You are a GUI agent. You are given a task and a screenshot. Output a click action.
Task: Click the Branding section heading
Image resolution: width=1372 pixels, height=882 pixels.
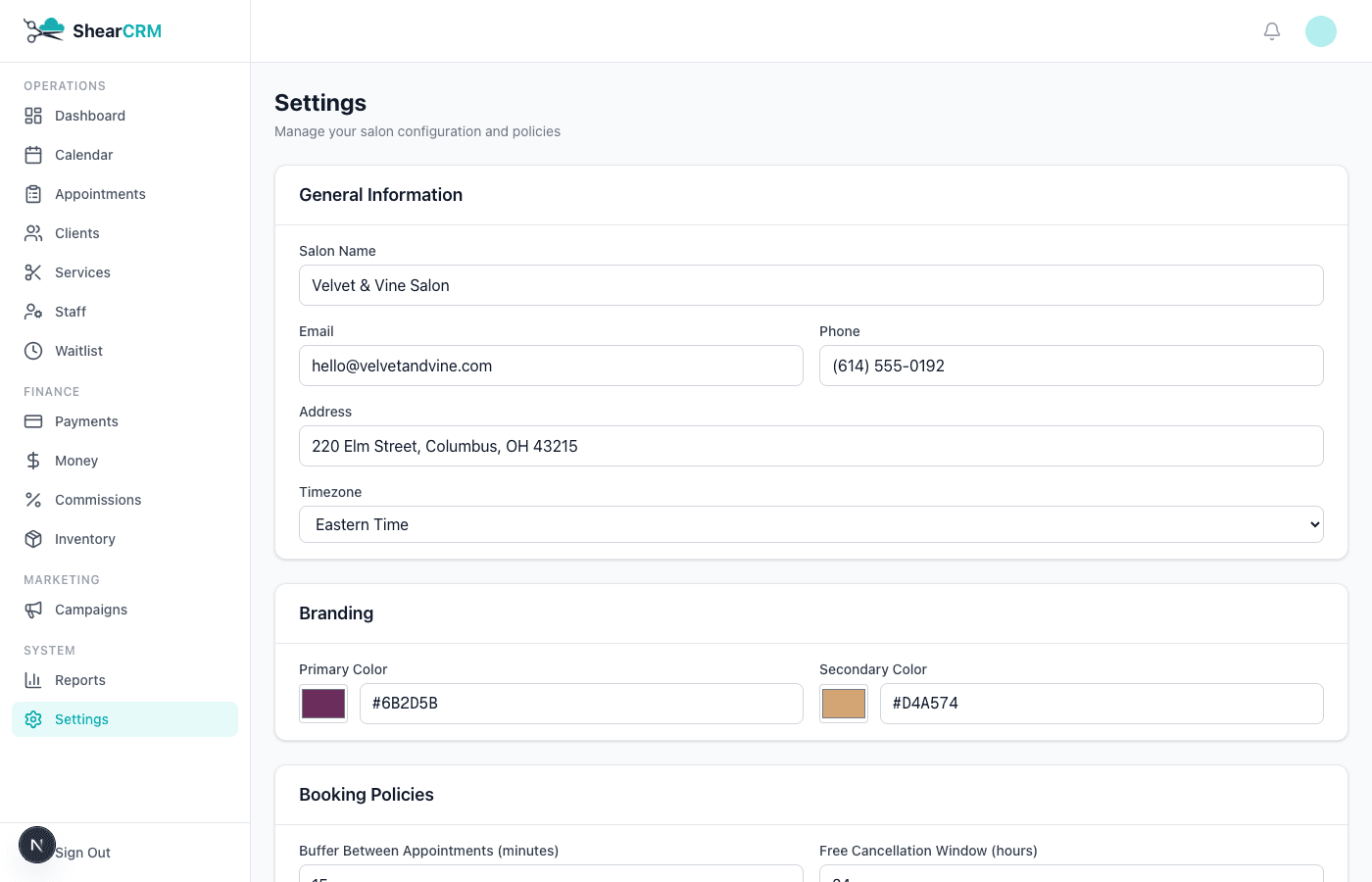(336, 613)
